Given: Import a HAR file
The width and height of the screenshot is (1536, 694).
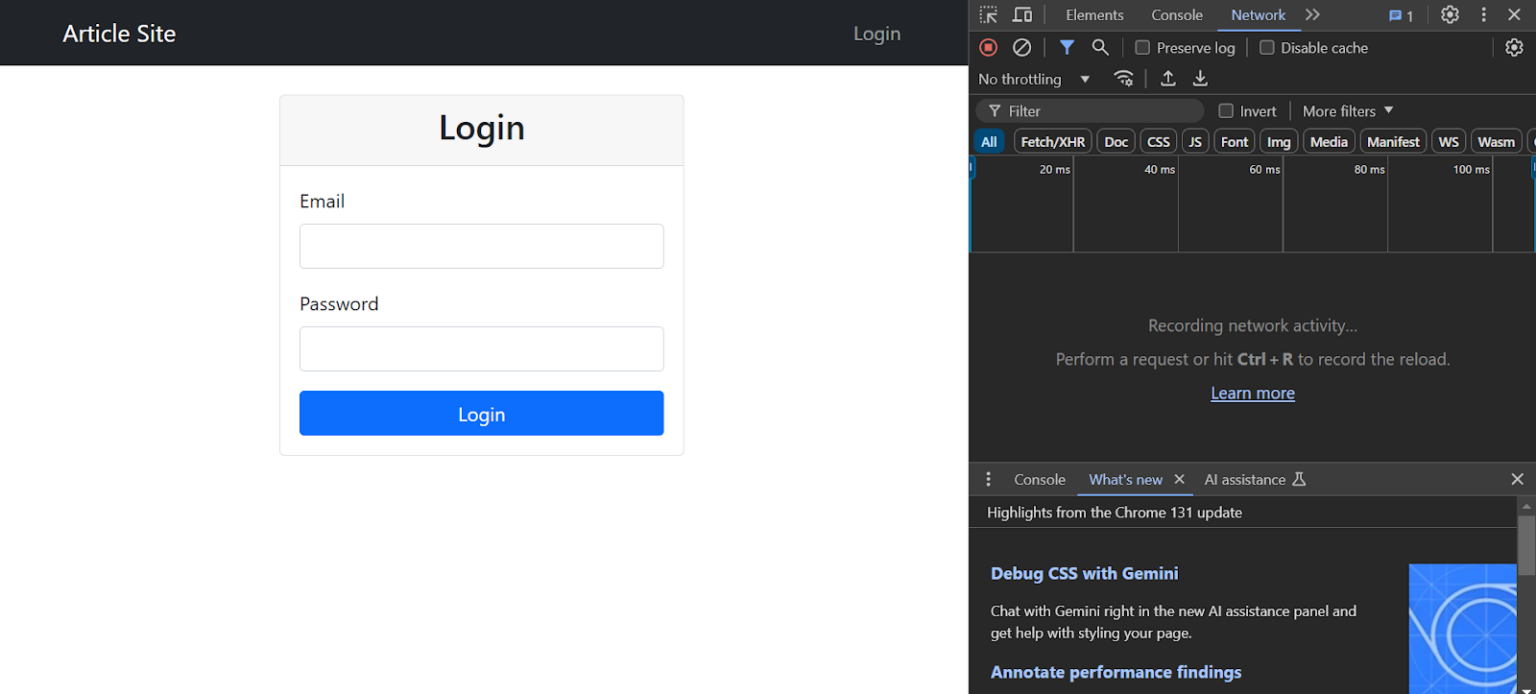Looking at the screenshot, I should [1167, 78].
